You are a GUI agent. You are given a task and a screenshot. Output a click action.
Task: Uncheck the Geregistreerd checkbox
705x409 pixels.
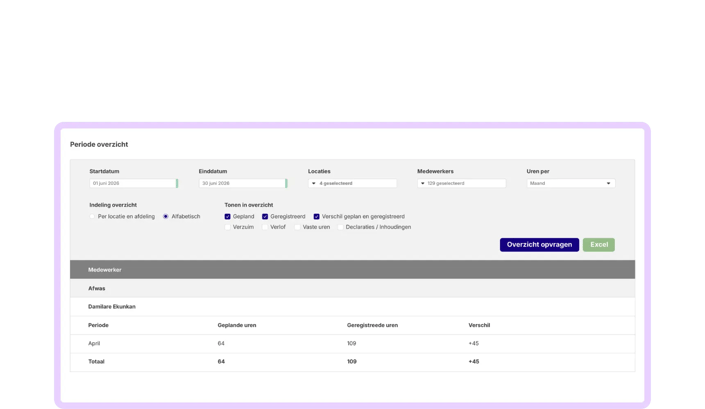click(x=265, y=217)
